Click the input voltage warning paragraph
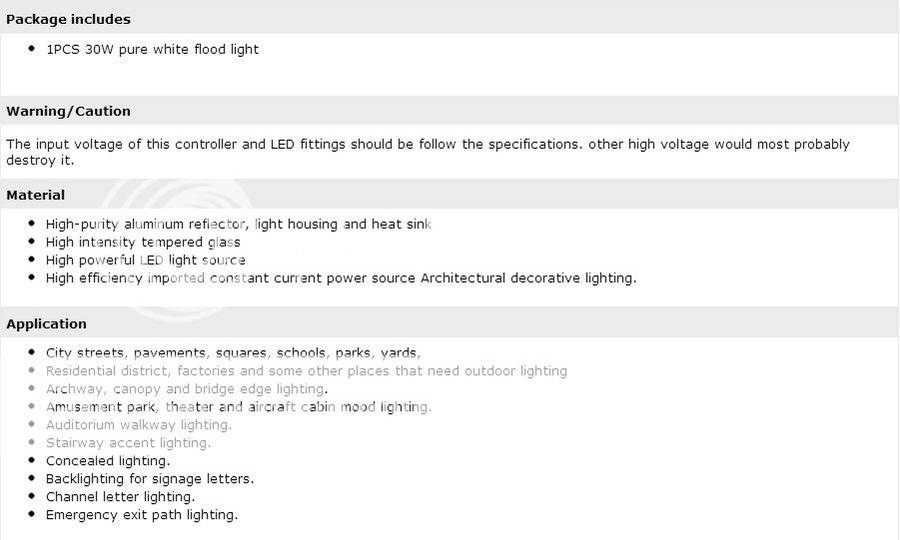 point(427,152)
